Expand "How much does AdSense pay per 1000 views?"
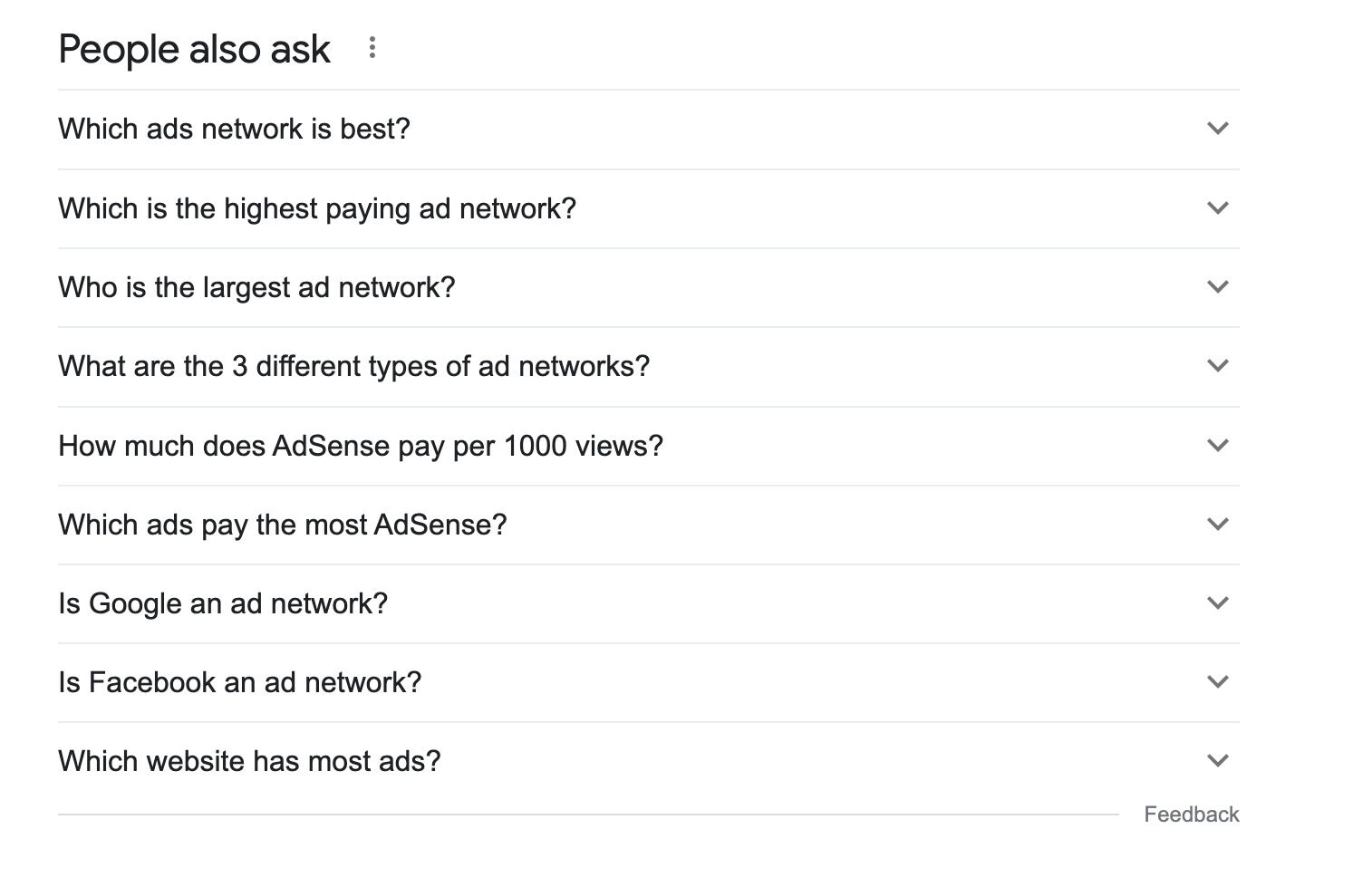 1218,446
